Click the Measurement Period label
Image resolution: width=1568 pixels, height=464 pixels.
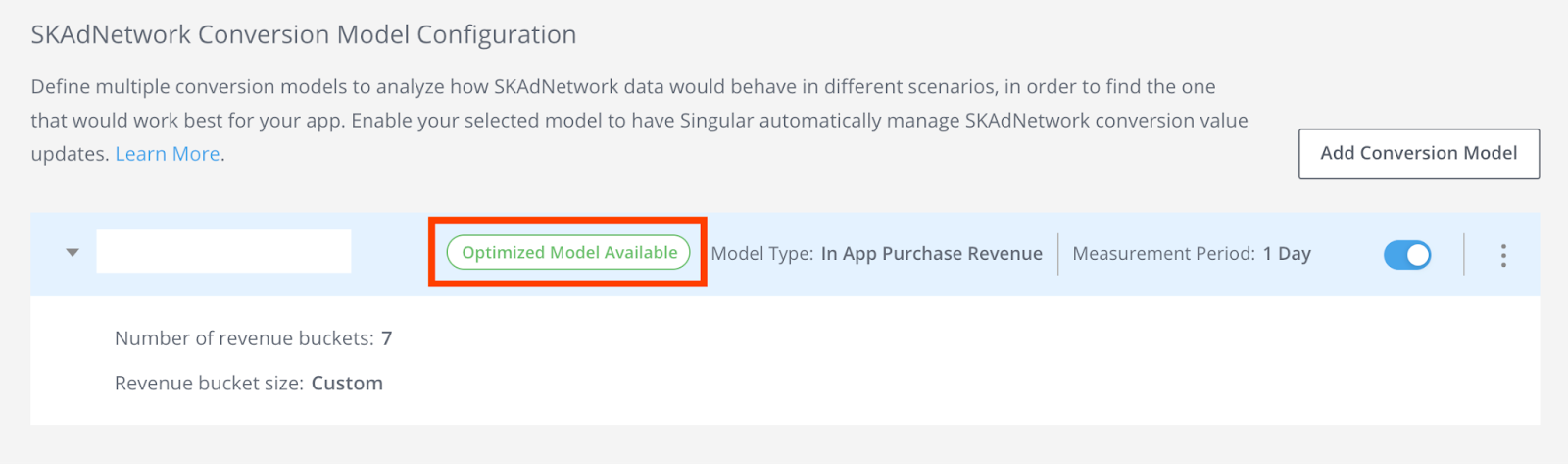[1163, 254]
